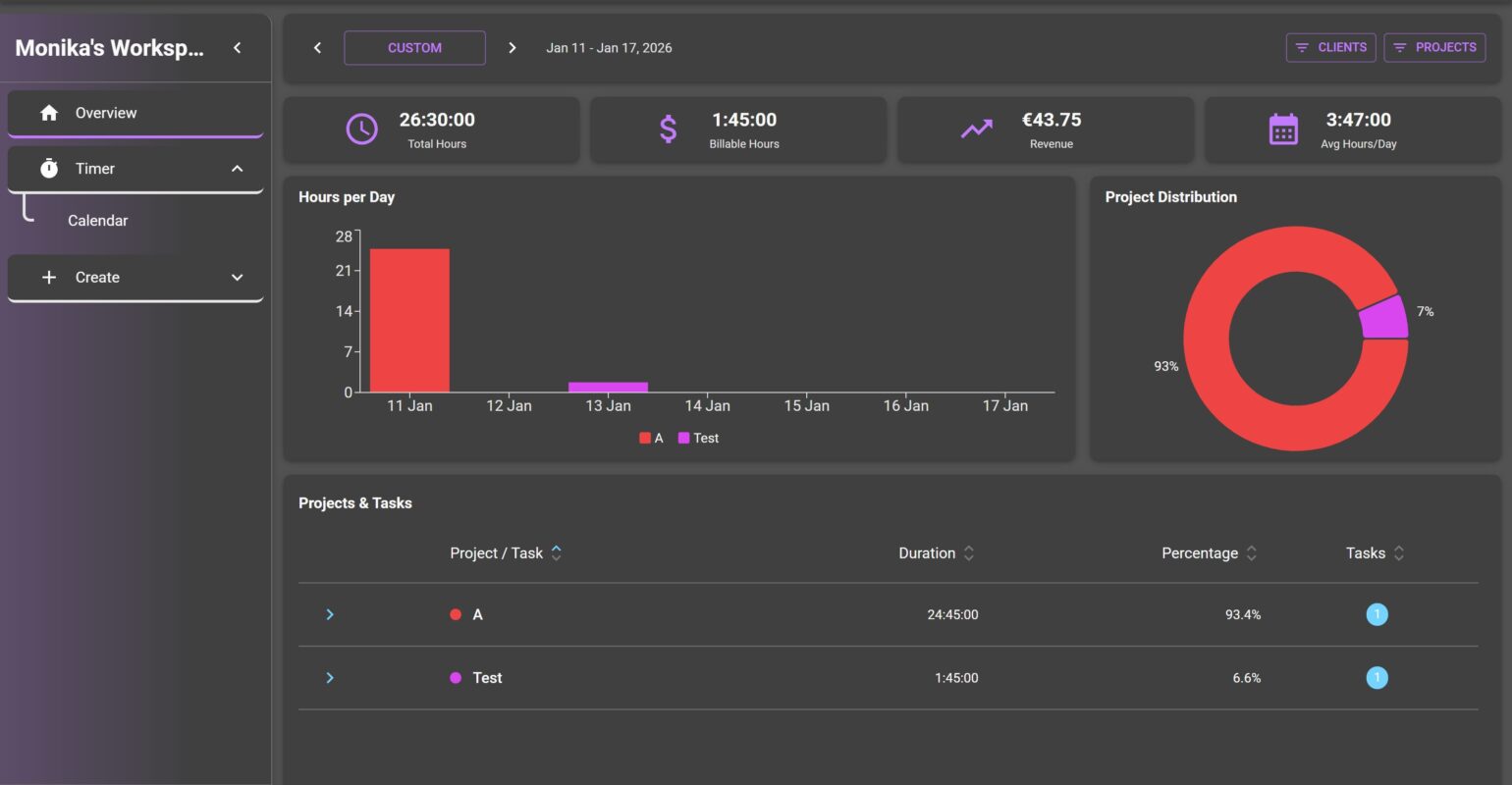This screenshot has height=785, width=1512.
Task: Open the Calendar page under Timer
Action: click(x=98, y=221)
